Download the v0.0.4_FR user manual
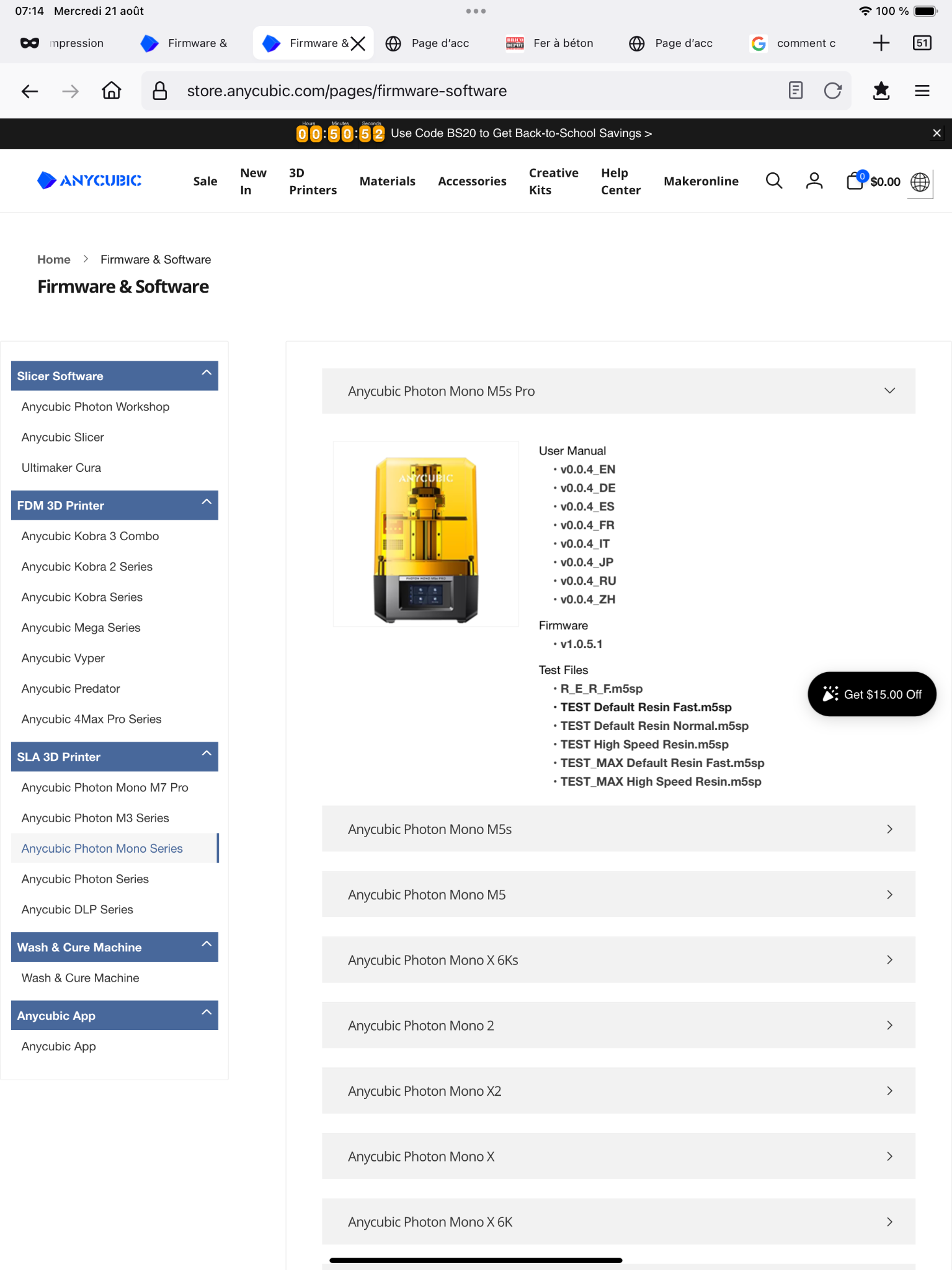Screen dimensions: 952x1270 tap(587, 525)
